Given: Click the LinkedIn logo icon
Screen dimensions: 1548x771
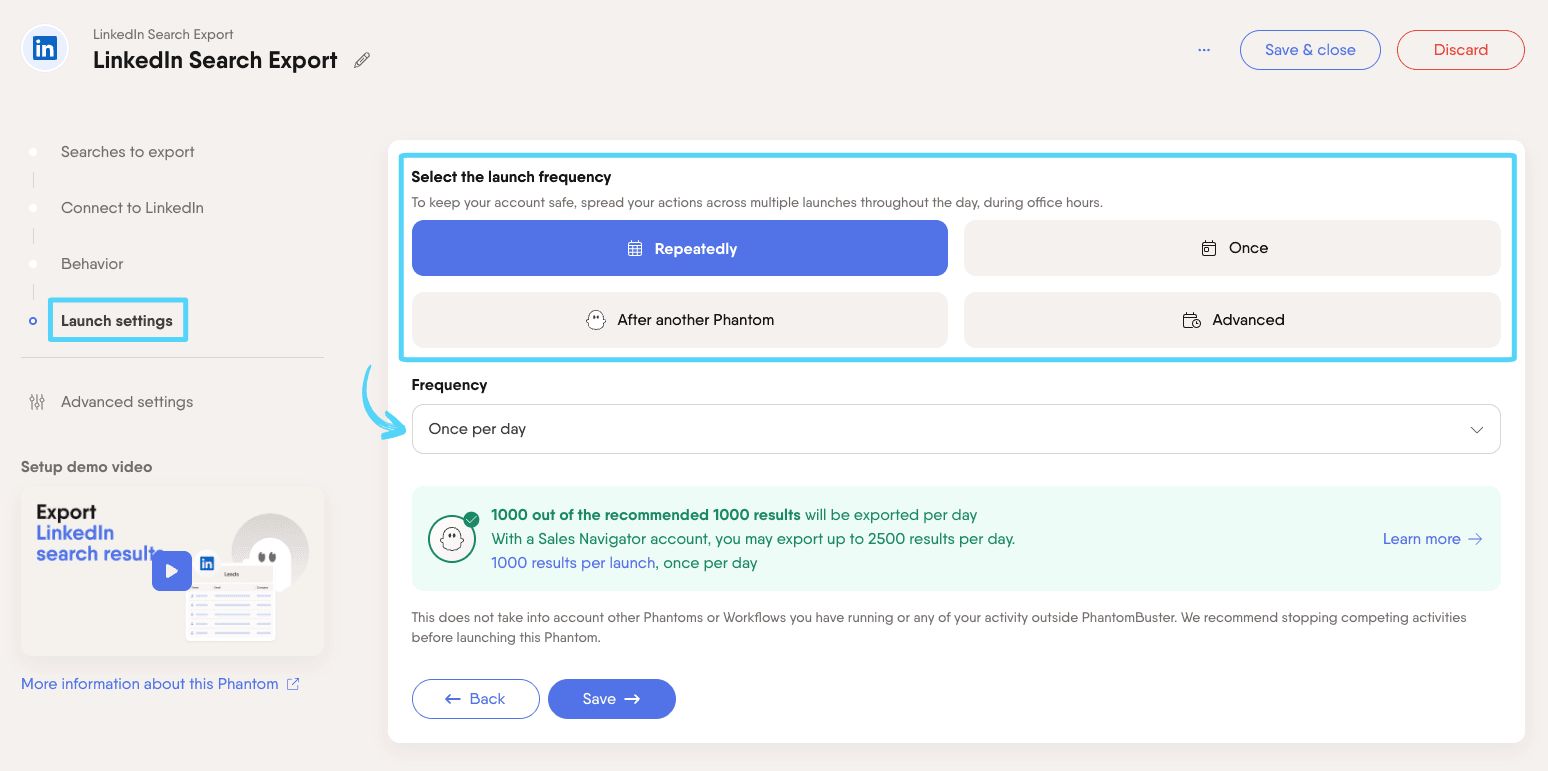Looking at the screenshot, I should click(45, 49).
